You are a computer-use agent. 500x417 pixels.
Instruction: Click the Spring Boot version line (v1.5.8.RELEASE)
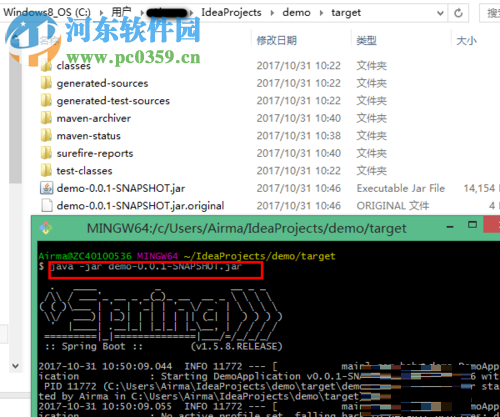pos(237,346)
